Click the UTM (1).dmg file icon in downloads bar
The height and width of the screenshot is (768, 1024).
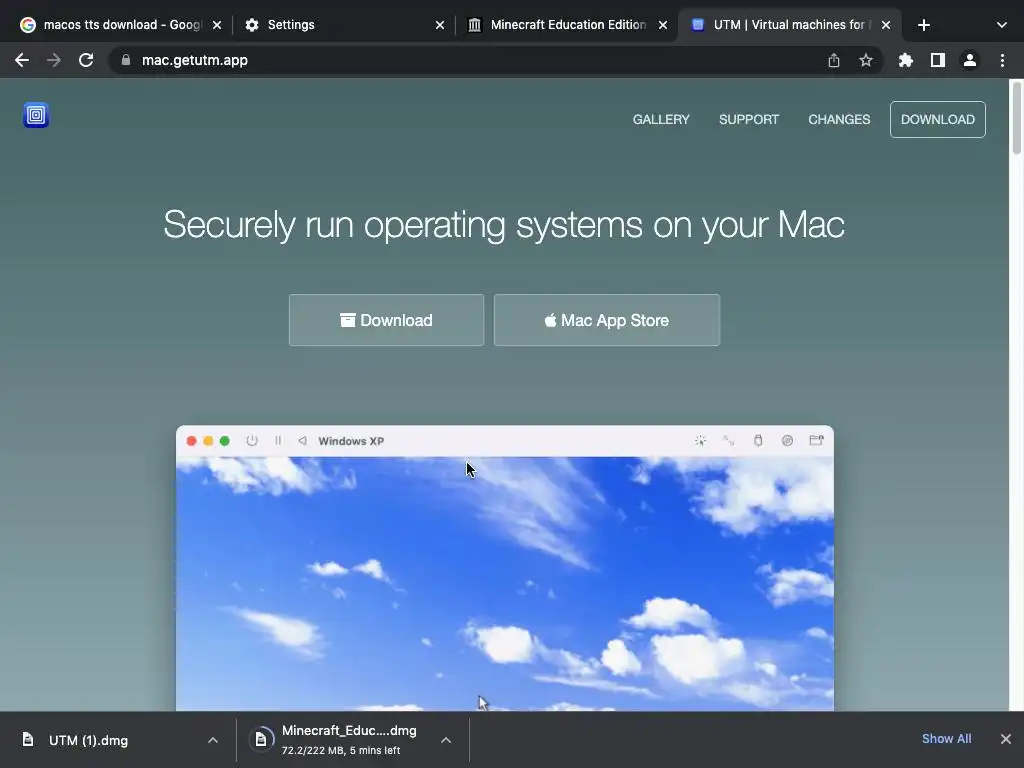pyautogui.click(x=27, y=739)
